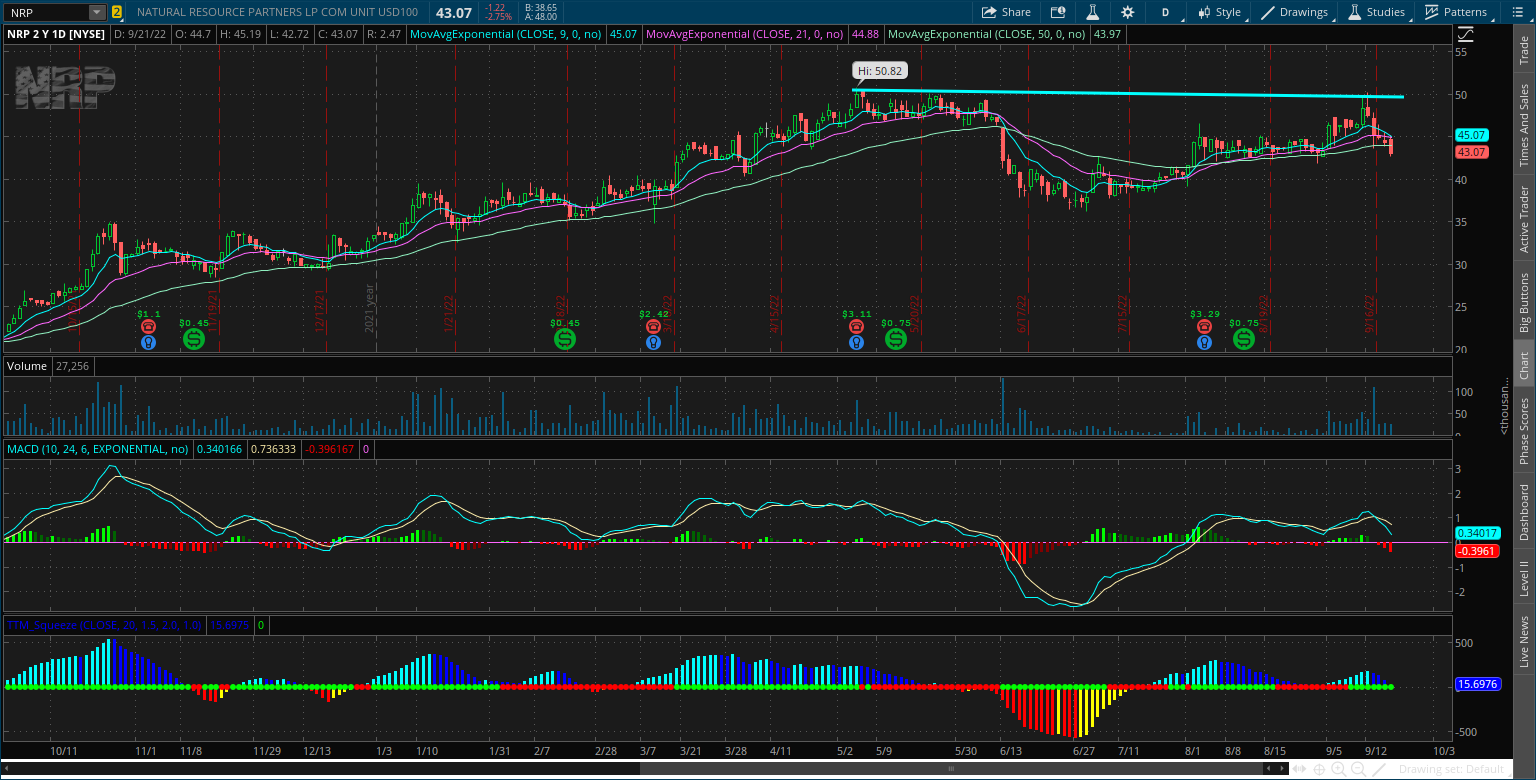Click the Hi: 50.82 price bubble
The image size is (1536, 780).
(x=879, y=70)
